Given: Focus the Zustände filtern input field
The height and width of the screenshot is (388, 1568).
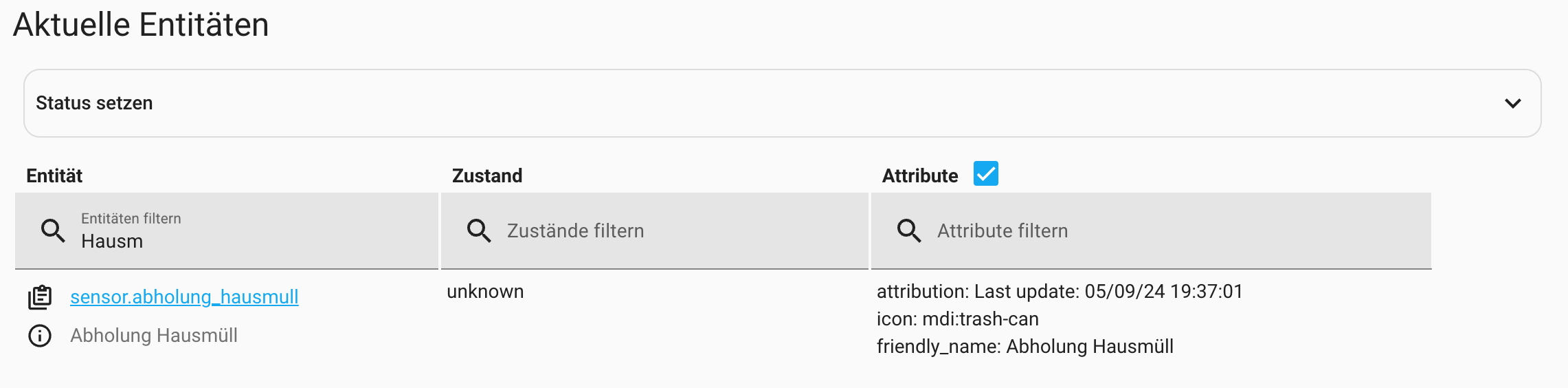Looking at the screenshot, I should (680, 231).
